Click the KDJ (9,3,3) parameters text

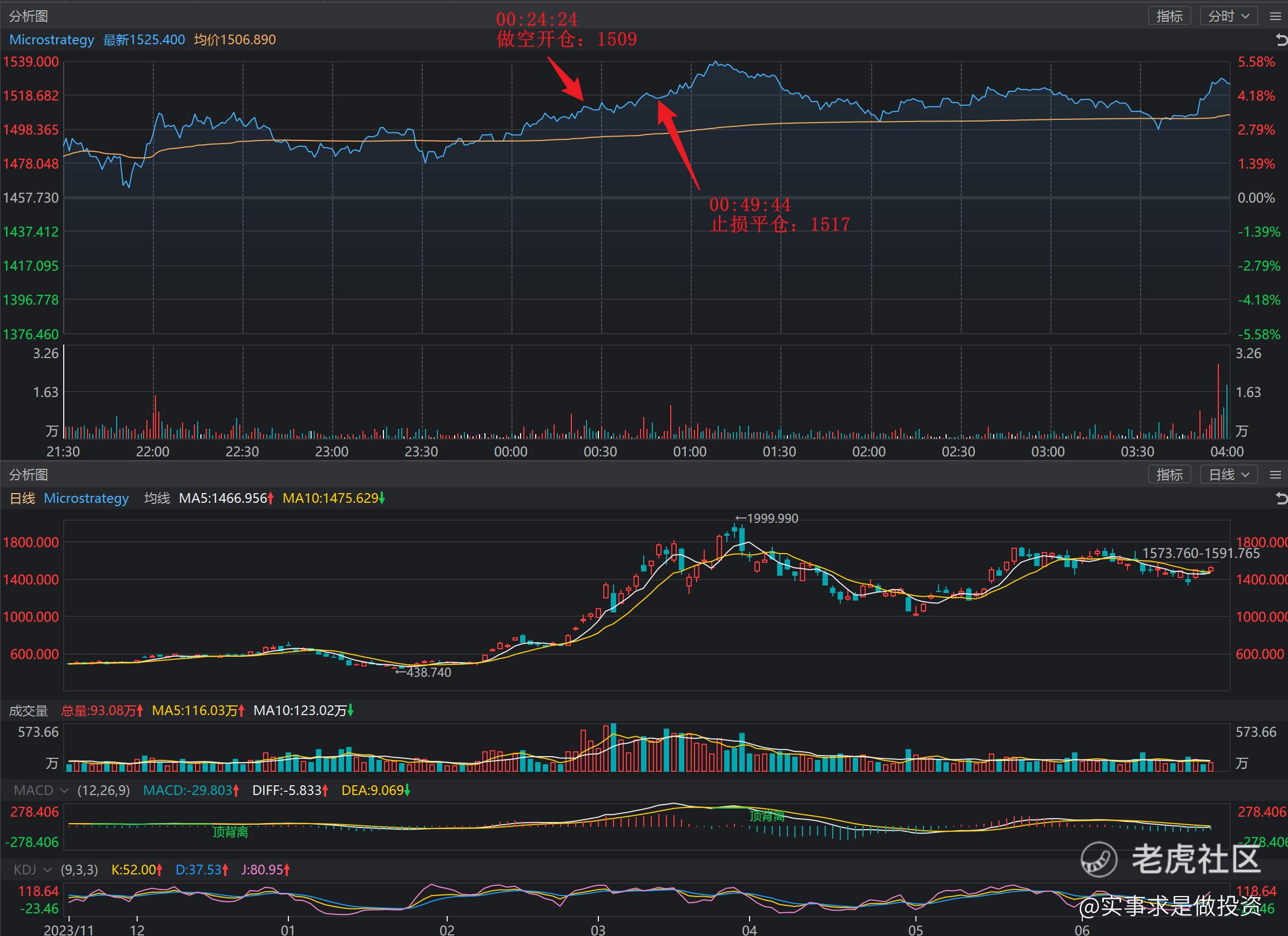click(x=79, y=870)
